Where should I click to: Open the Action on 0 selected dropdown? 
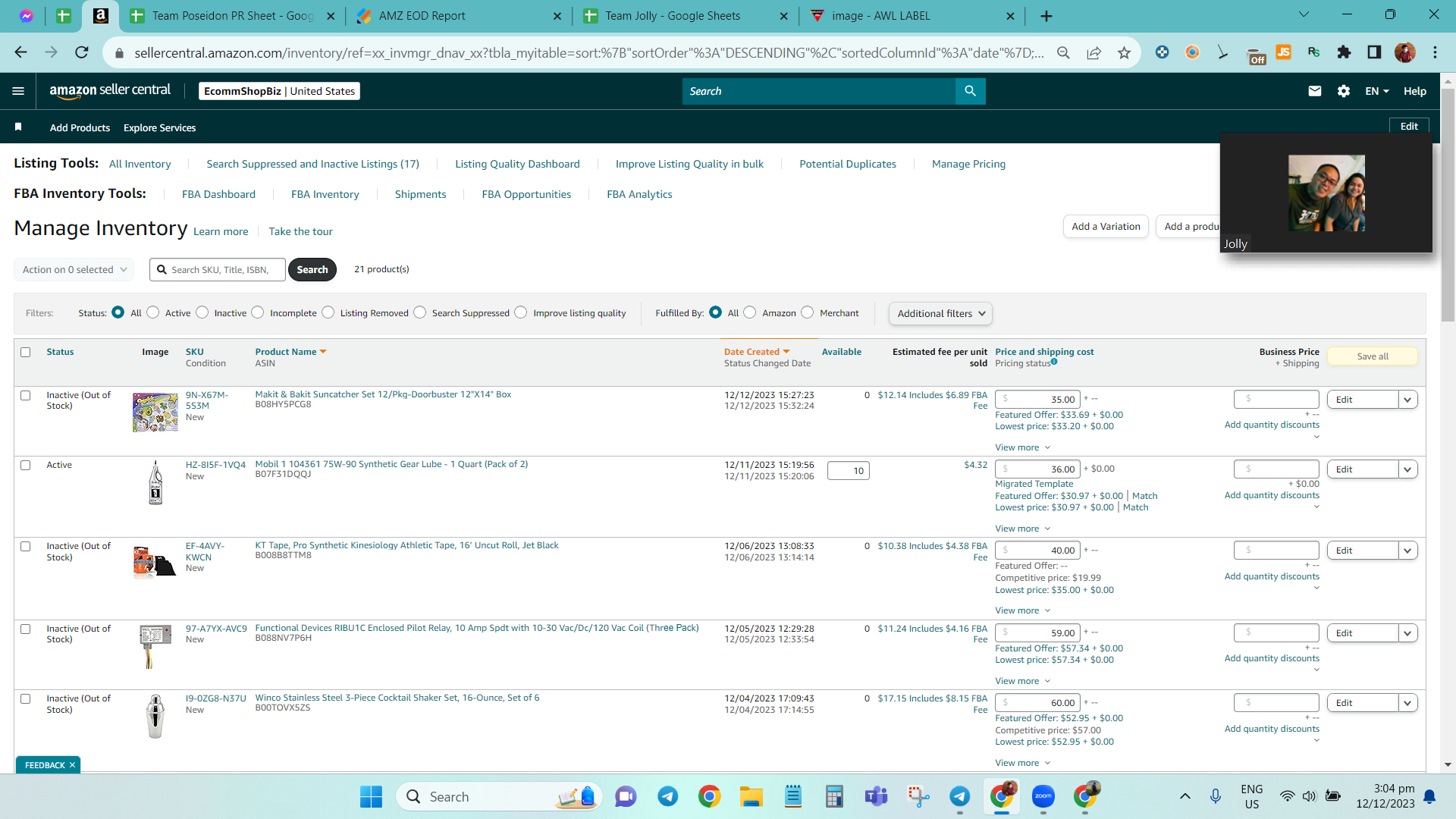[74, 269]
